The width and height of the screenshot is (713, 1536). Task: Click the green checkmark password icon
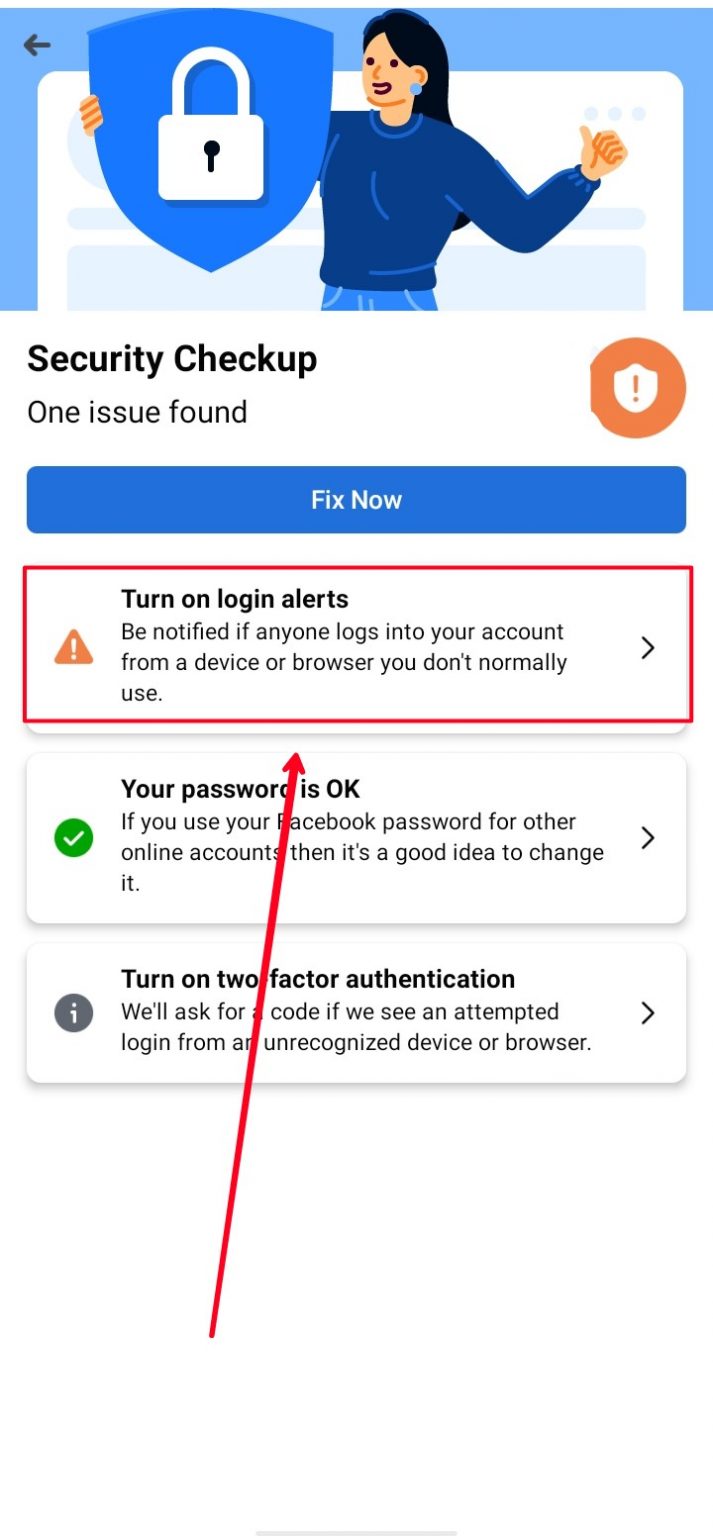click(x=74, y=838)
